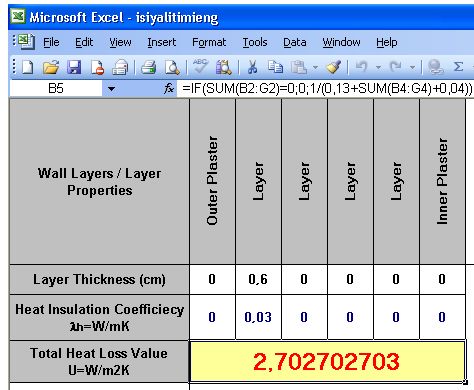The image size is (474, 390).
Task: Save the workbook with the floppy icon
Action: [x=74, y=67]
